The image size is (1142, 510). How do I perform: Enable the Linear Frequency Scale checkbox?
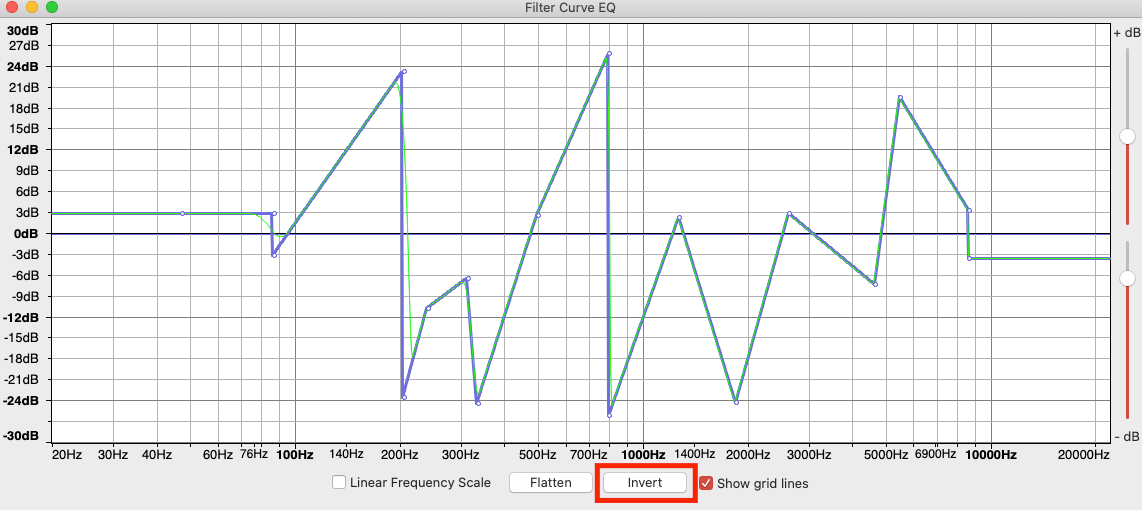coord(339,482)
